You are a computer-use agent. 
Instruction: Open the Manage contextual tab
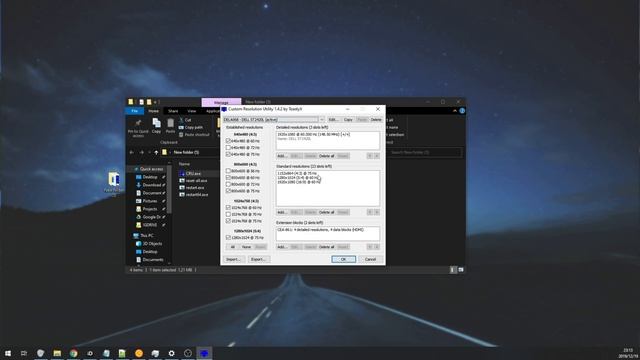pos(221,102)
